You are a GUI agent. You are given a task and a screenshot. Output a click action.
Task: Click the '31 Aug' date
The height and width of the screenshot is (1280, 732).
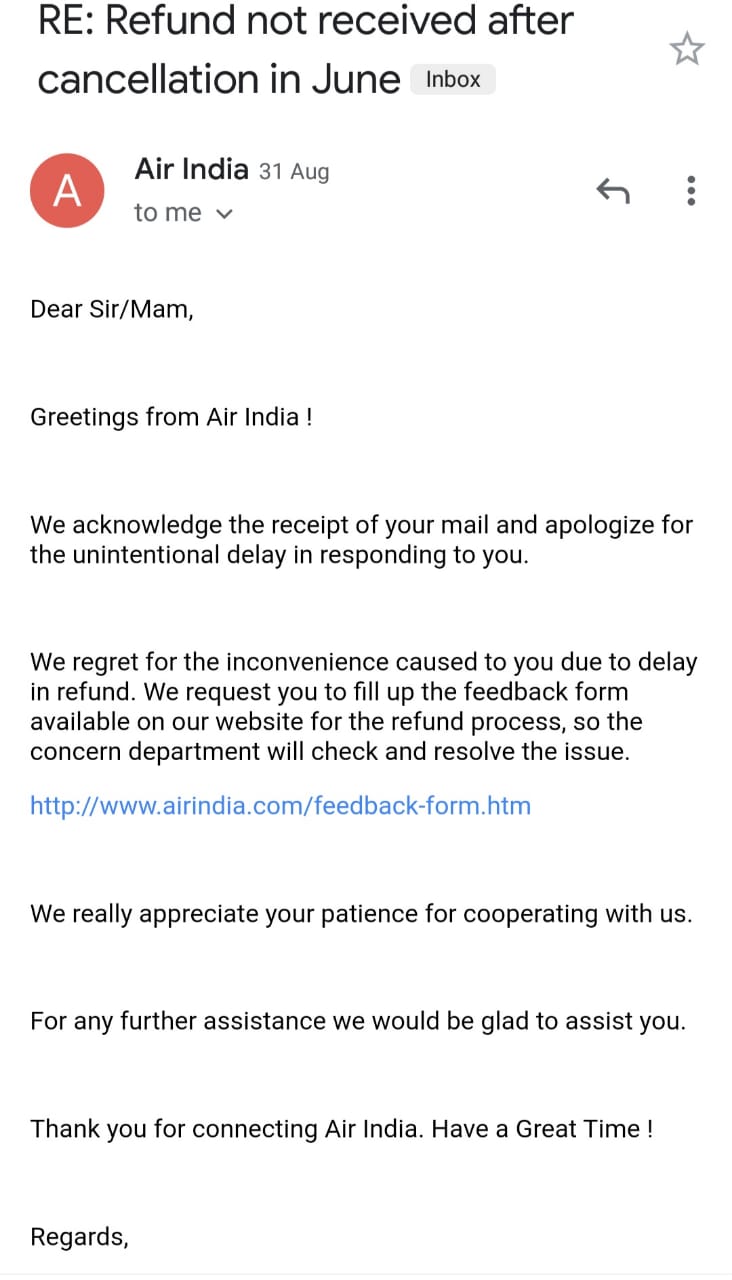pos(294,172)
